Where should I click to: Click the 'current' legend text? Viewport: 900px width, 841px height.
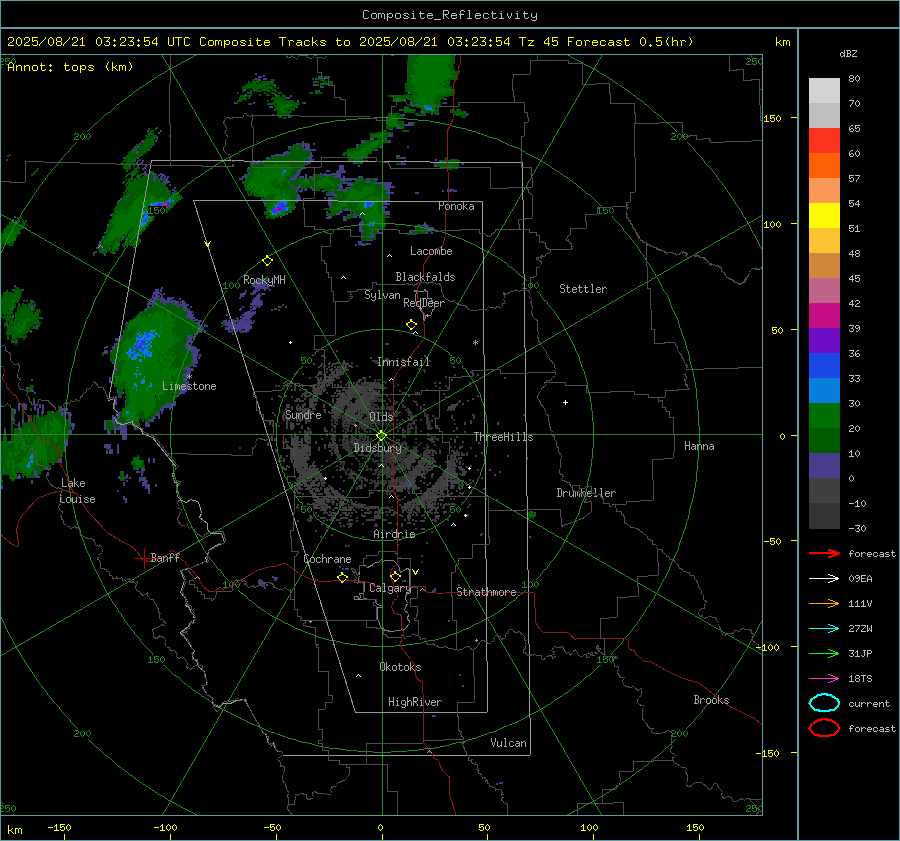pyautogui.click(x=869, y=704)
